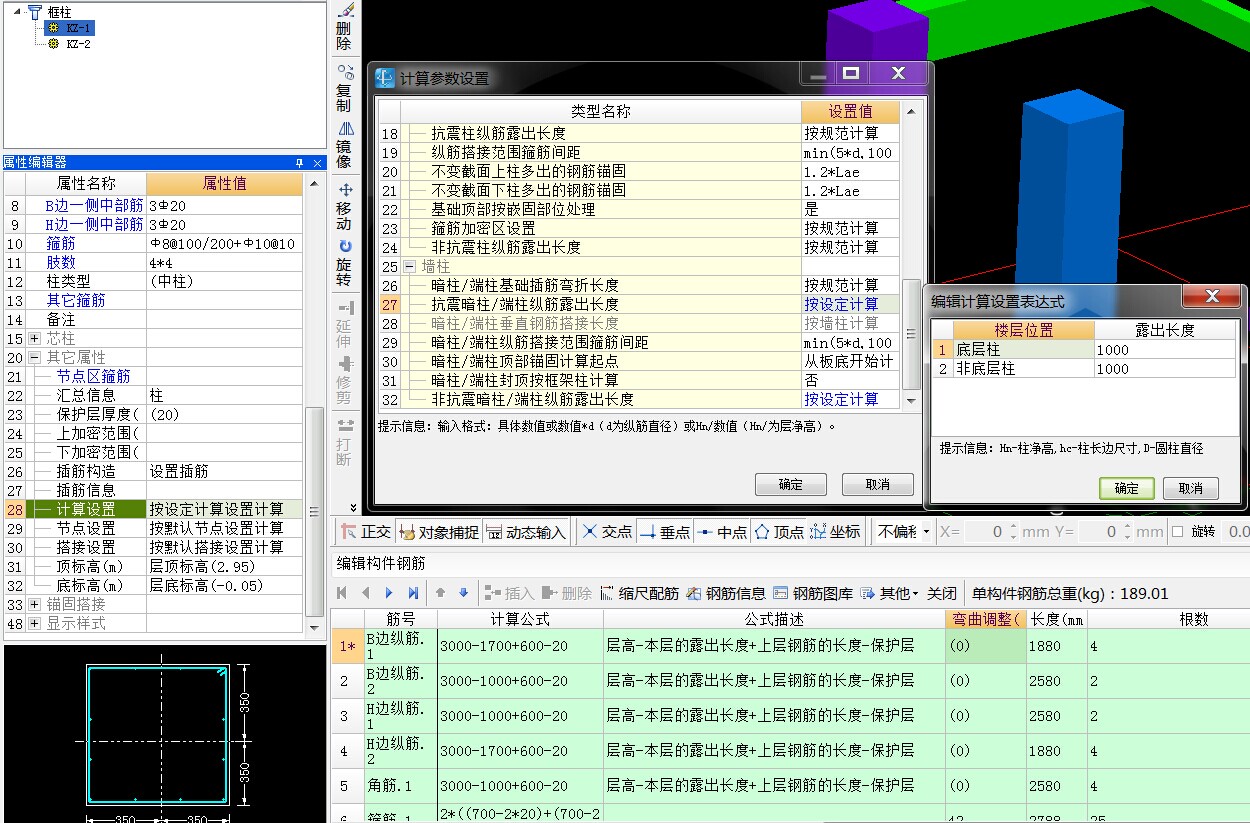Go to previous rebar record
The image size is (1250, 823).
click(366, 593)
